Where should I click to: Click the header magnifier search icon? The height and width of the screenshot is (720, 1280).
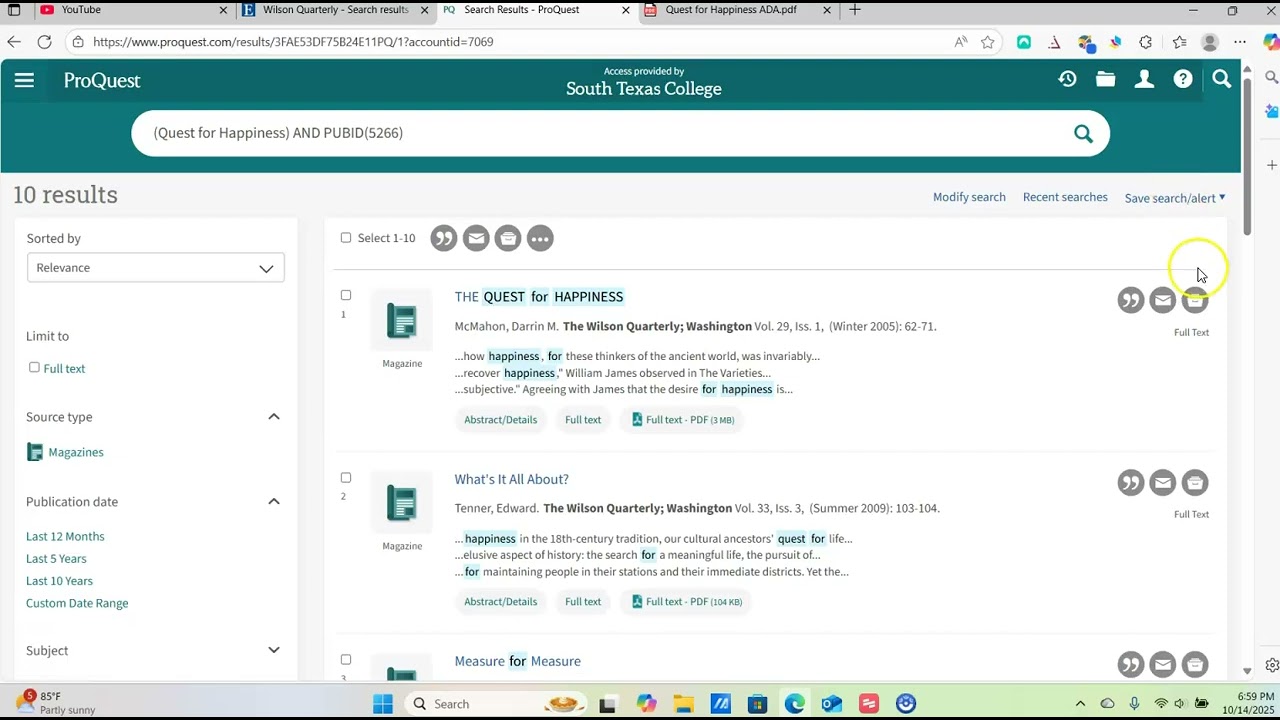coord(1221,79)
